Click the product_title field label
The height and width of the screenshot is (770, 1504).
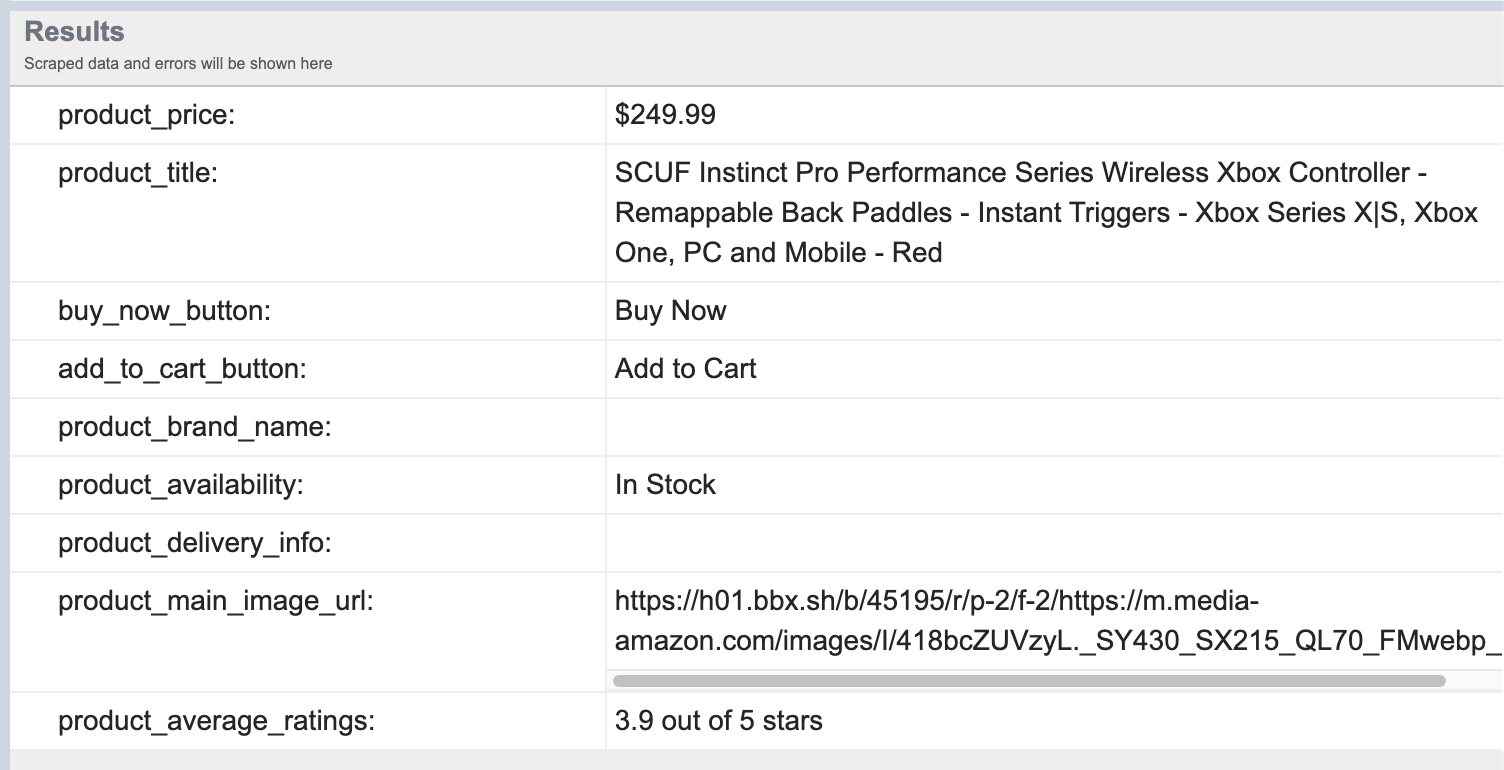[x=137, y=173]
